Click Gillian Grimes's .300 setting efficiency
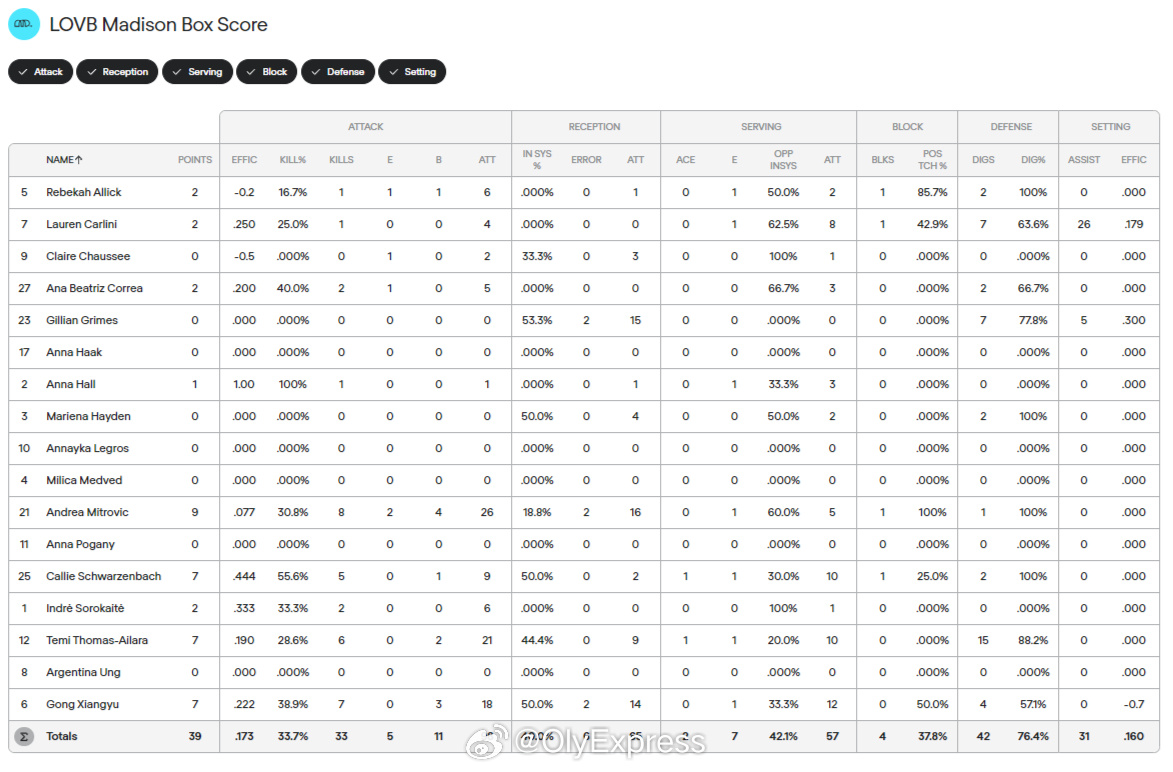The height and width of the screenshot is (772, 1173). pyautogui.click(x=1134, y=320)
